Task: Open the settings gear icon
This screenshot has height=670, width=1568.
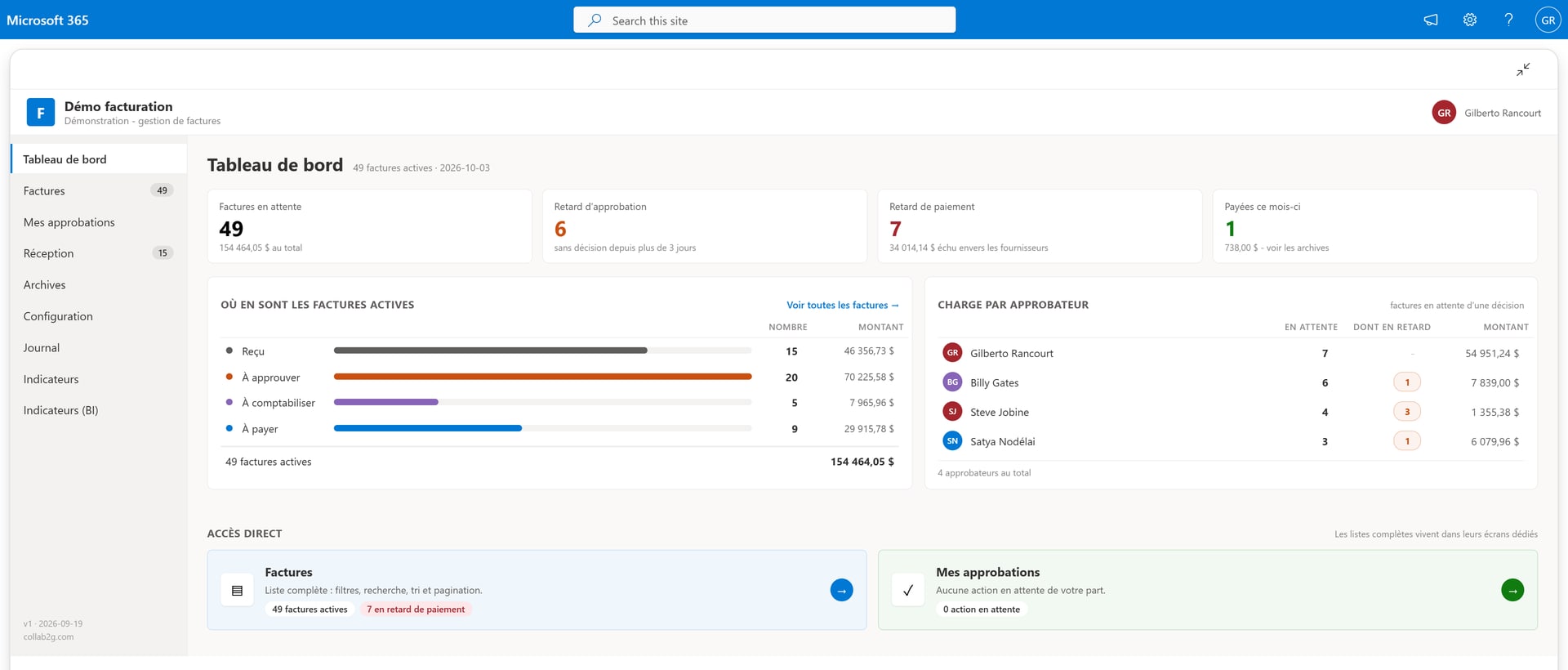Action: point(1470,20)
